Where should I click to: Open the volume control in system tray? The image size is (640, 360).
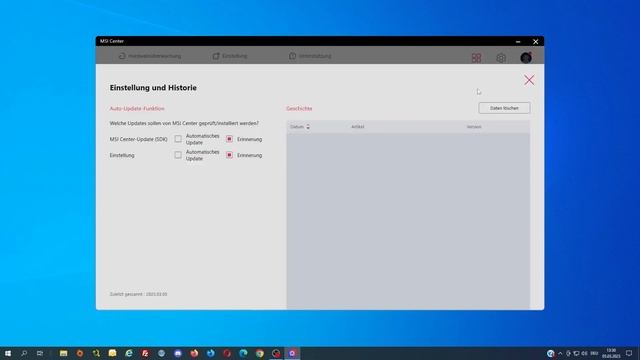click(x=584, y=353)
